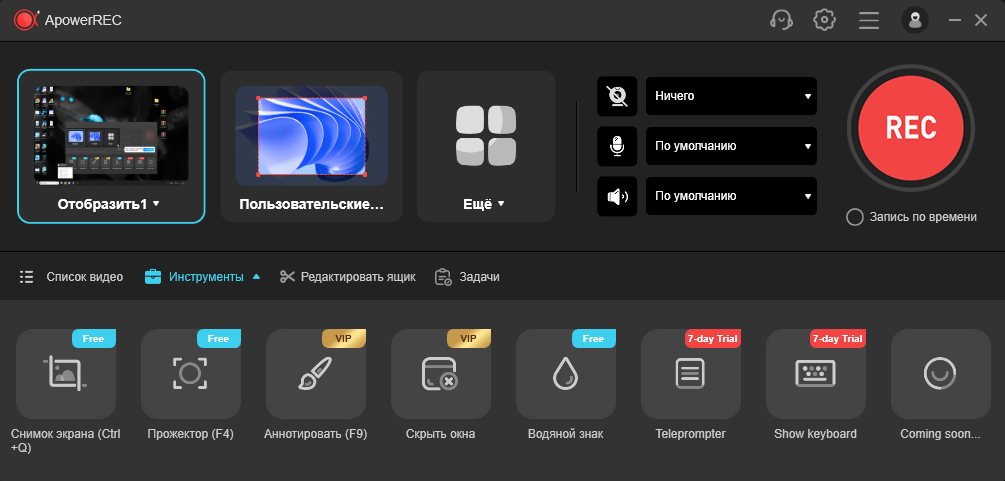Select the Пользовательские region thumbnail
This screenshot has width=1005, height=481.
(x=311, y=135)
